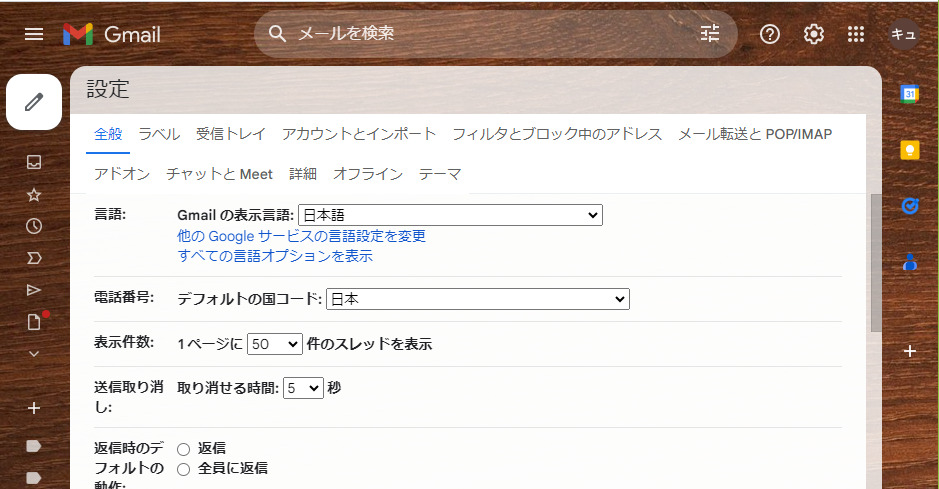
Task: Click the search magnifier icon
Action: [277, 34]
